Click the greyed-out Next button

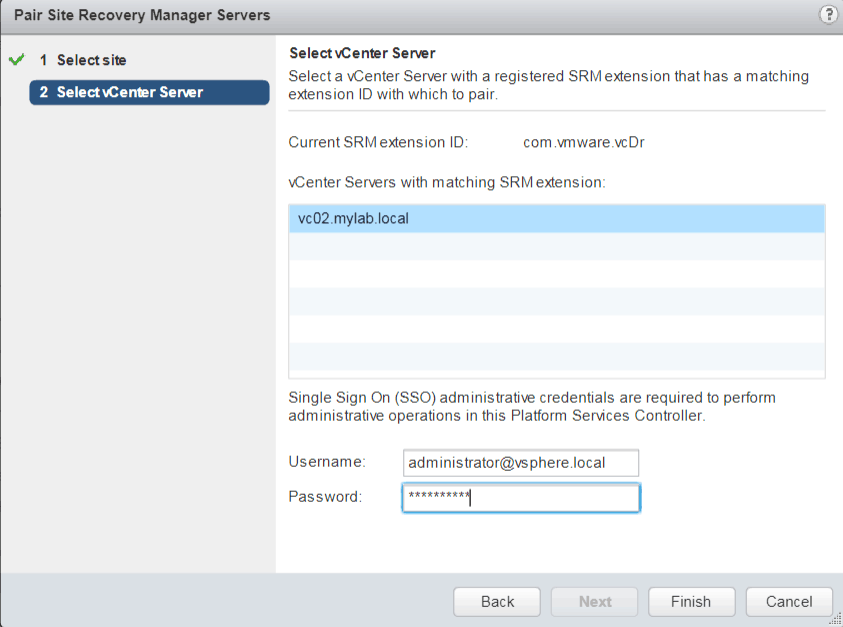click(595, 601)
